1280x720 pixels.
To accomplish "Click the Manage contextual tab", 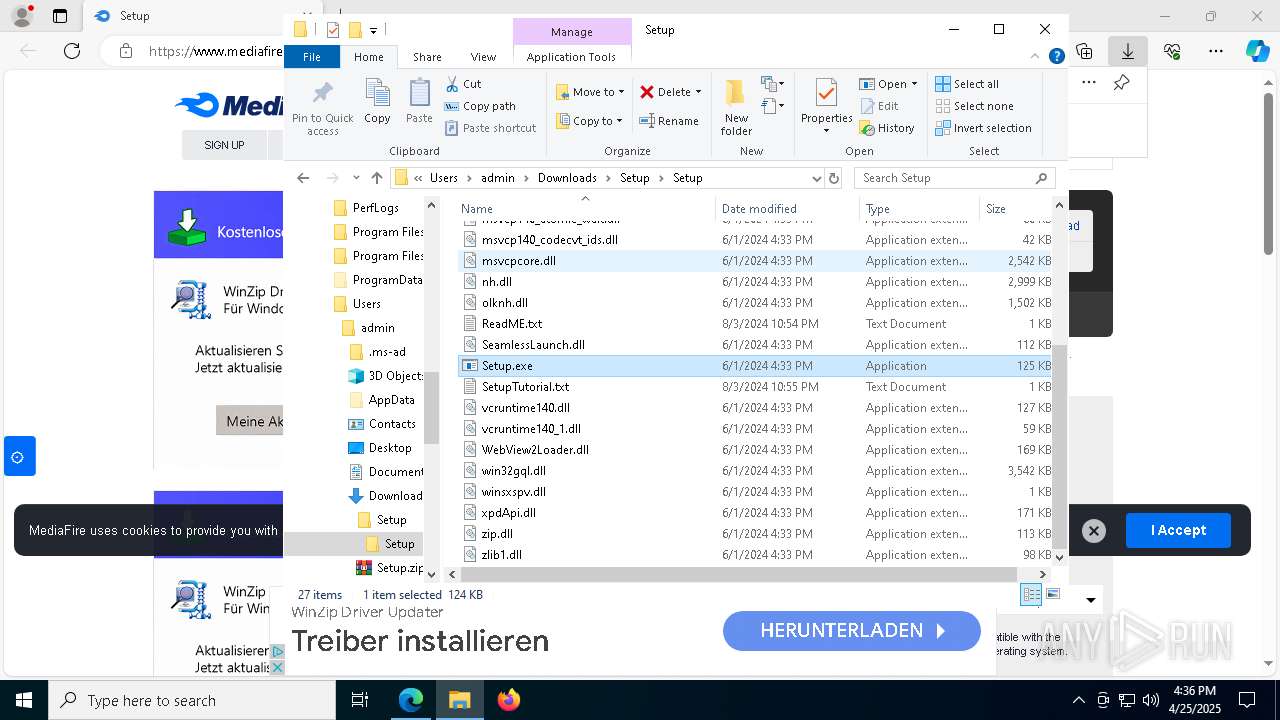I will click(x=572, y=31).
